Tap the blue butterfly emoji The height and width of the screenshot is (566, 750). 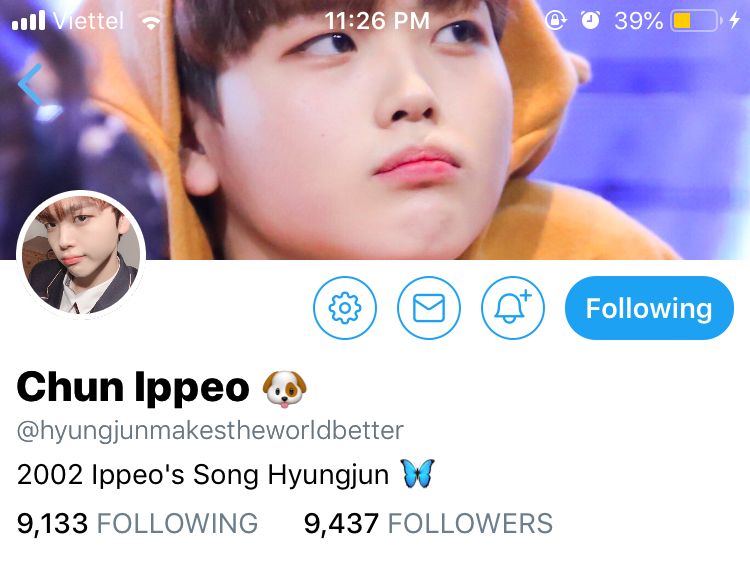coord(418,473)
